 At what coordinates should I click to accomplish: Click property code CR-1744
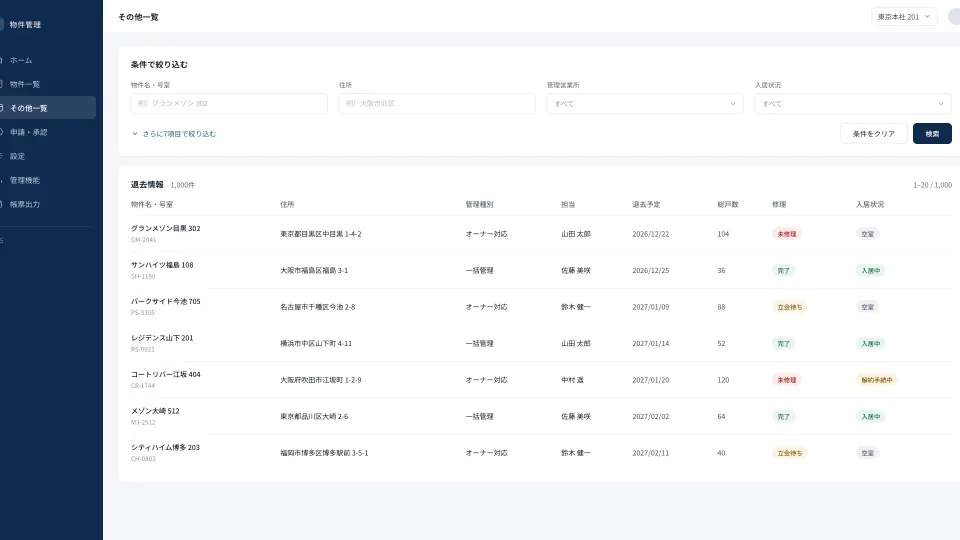click(143, 386)
